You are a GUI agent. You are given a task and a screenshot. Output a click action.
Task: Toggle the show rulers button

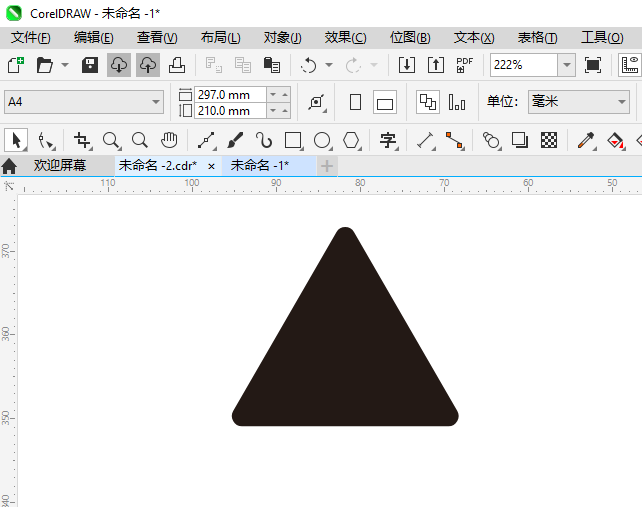(630, 65)
